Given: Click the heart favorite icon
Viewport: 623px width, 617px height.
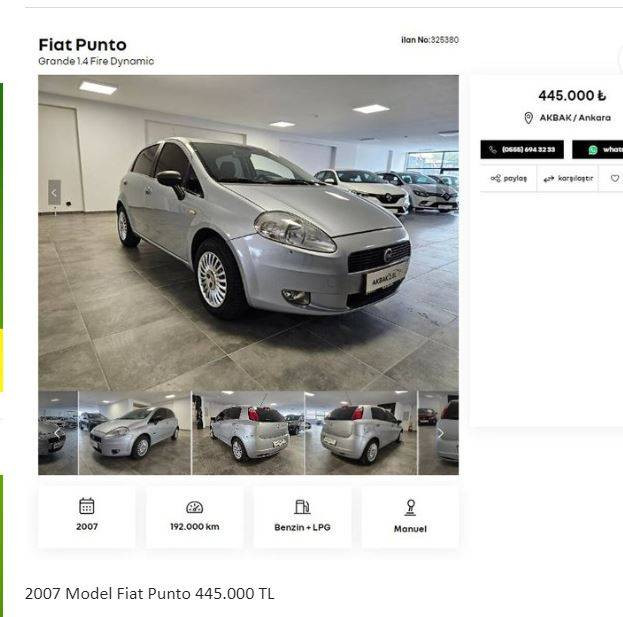Looking at the screenshot, I should point(615,178).
